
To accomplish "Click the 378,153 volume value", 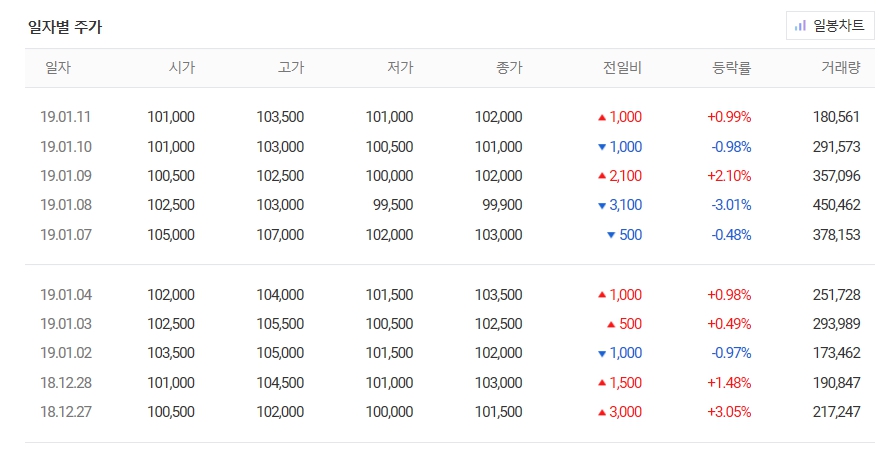I will coord(837,235).
